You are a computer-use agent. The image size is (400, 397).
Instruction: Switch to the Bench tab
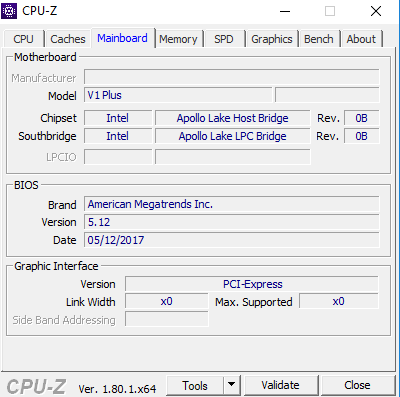pyautogui.click(x=319, y=39)
